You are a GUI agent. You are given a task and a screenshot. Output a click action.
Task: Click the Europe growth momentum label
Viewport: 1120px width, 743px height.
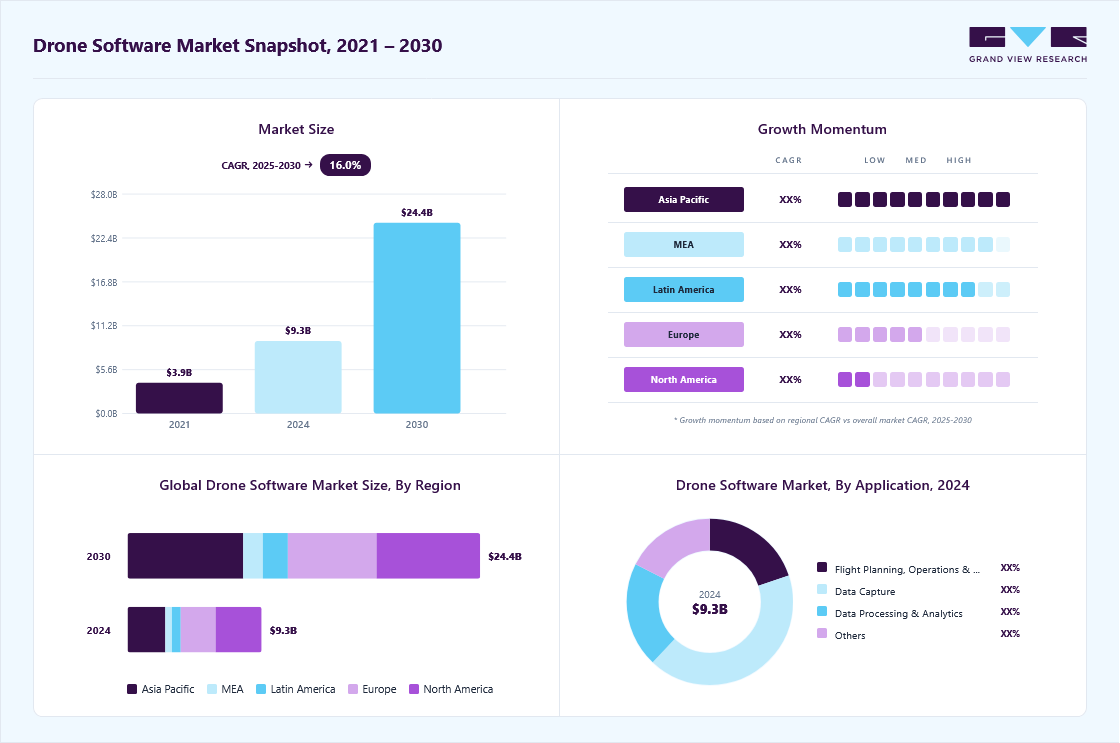[x=684, y=334]
